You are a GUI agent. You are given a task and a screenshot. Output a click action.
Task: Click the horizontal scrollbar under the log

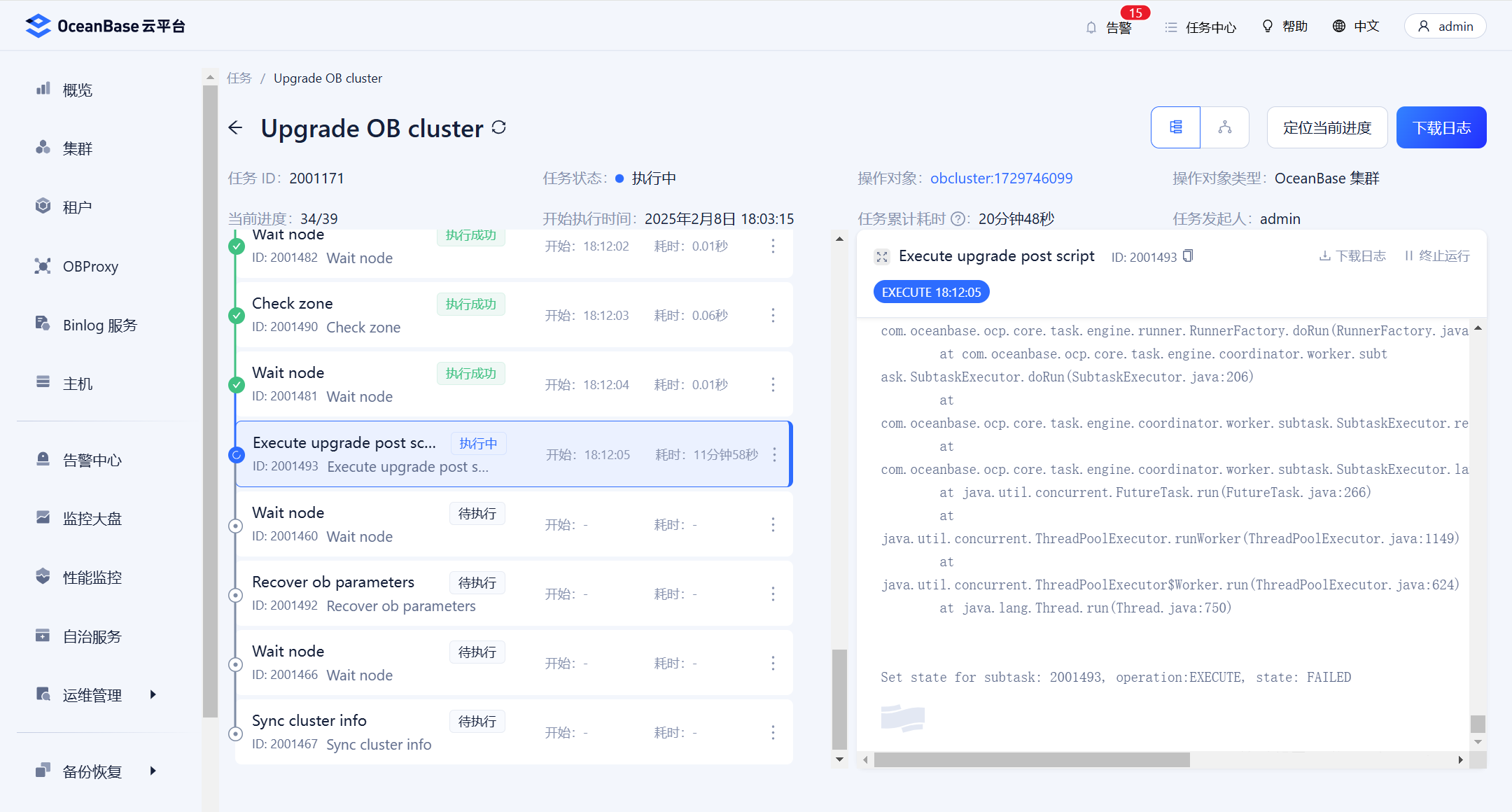[1032, 759]
